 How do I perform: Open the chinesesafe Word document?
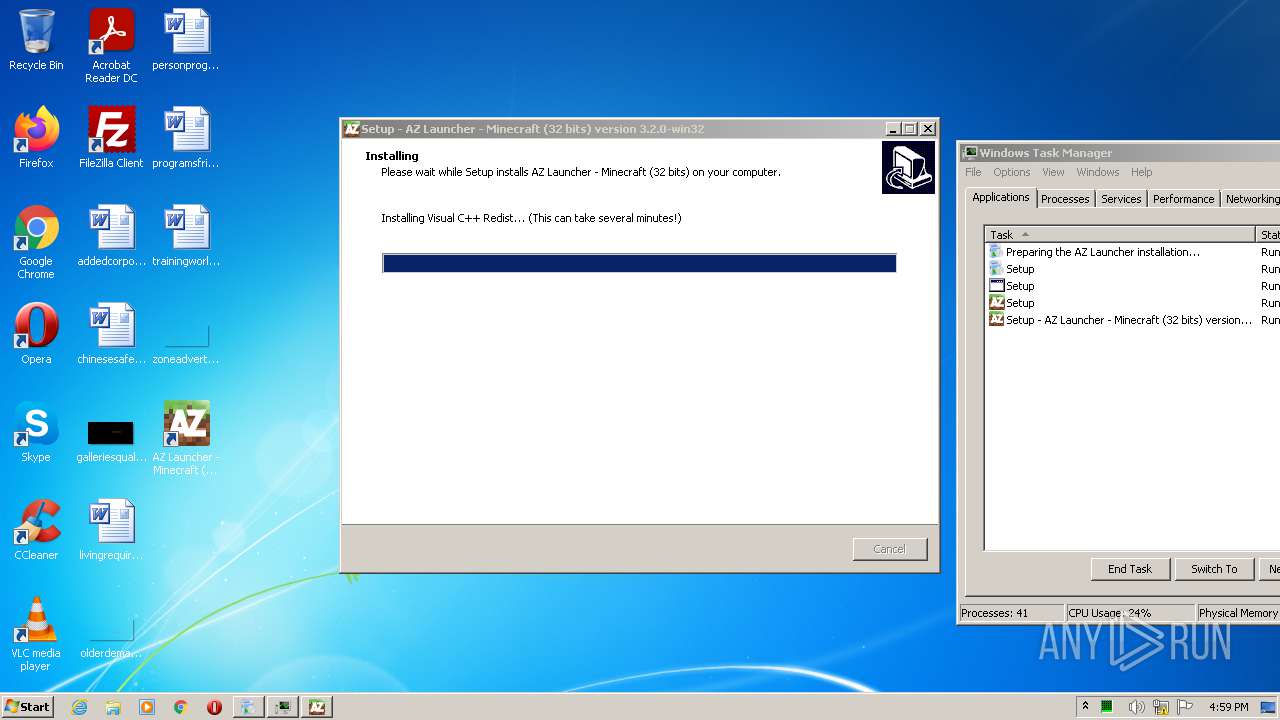[x=111, y=334]
